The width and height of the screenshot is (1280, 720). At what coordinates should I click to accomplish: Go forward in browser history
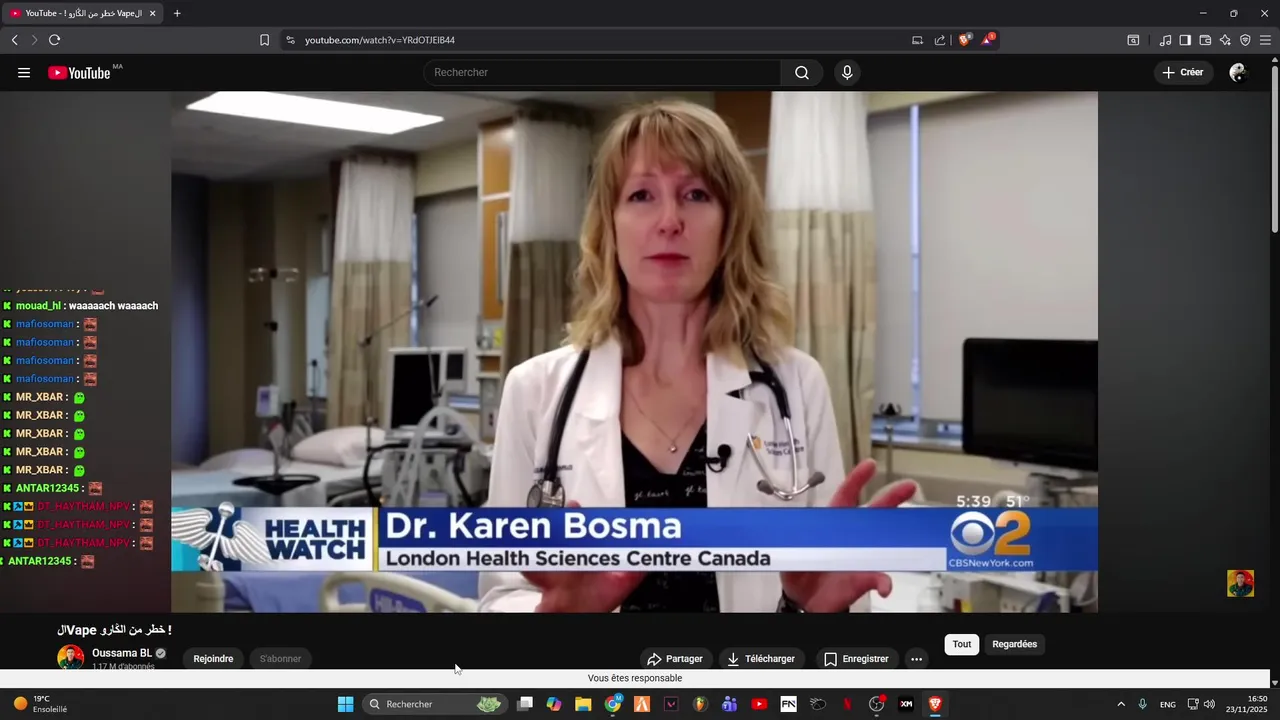click(34, 40)
